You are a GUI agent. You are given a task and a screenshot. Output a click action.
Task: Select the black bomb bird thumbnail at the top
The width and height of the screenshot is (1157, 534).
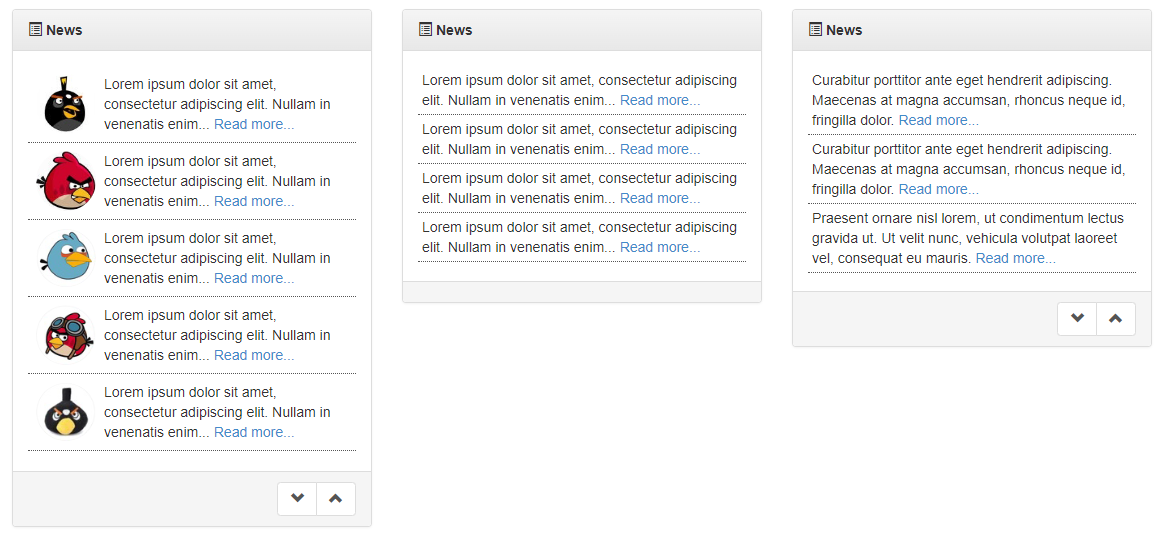click(65, 104)
